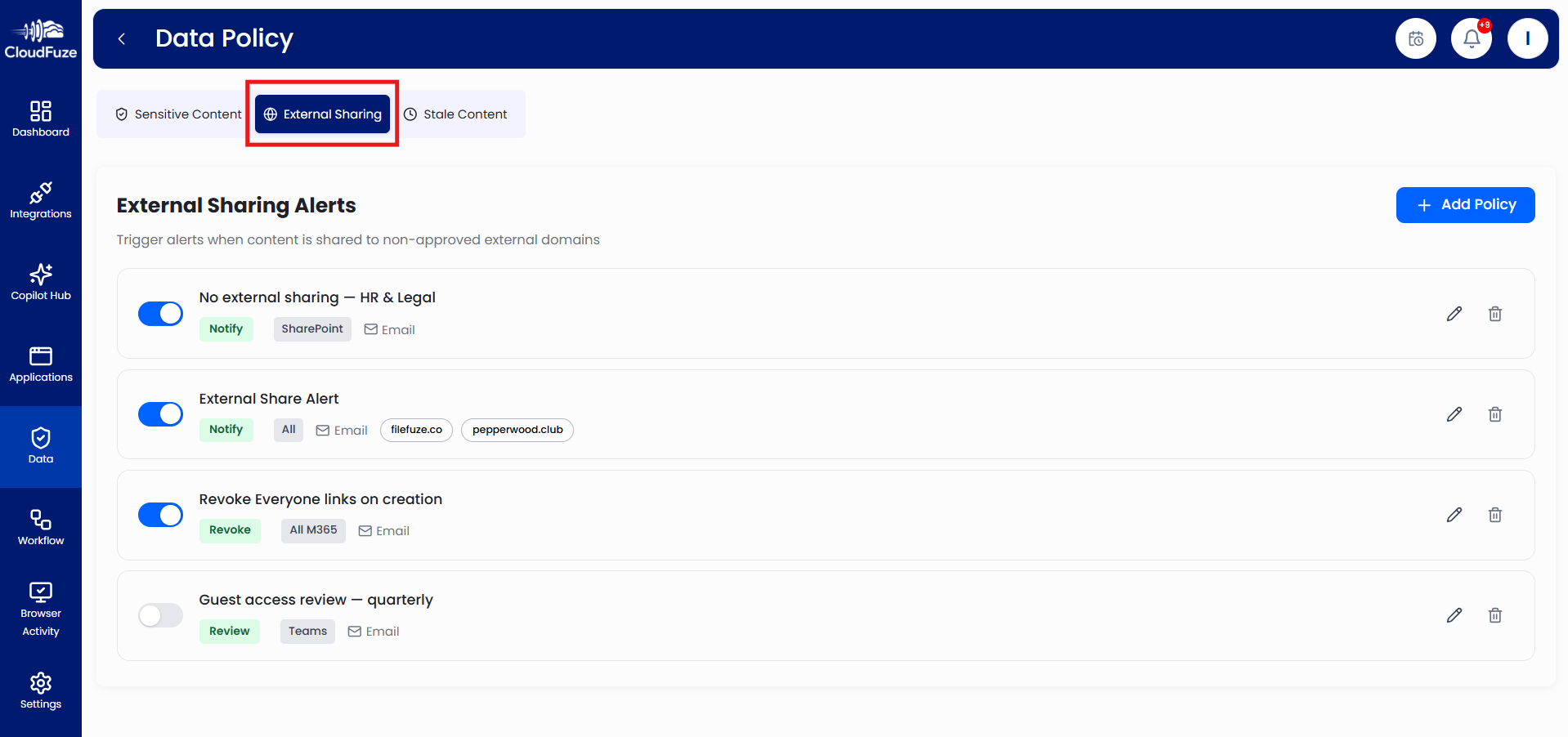The width and height of the screenshot is (1568, 737).
Task: Open the scheduling calendar icon in the header
Action: pyautogui.click(x=1415, y=38)
